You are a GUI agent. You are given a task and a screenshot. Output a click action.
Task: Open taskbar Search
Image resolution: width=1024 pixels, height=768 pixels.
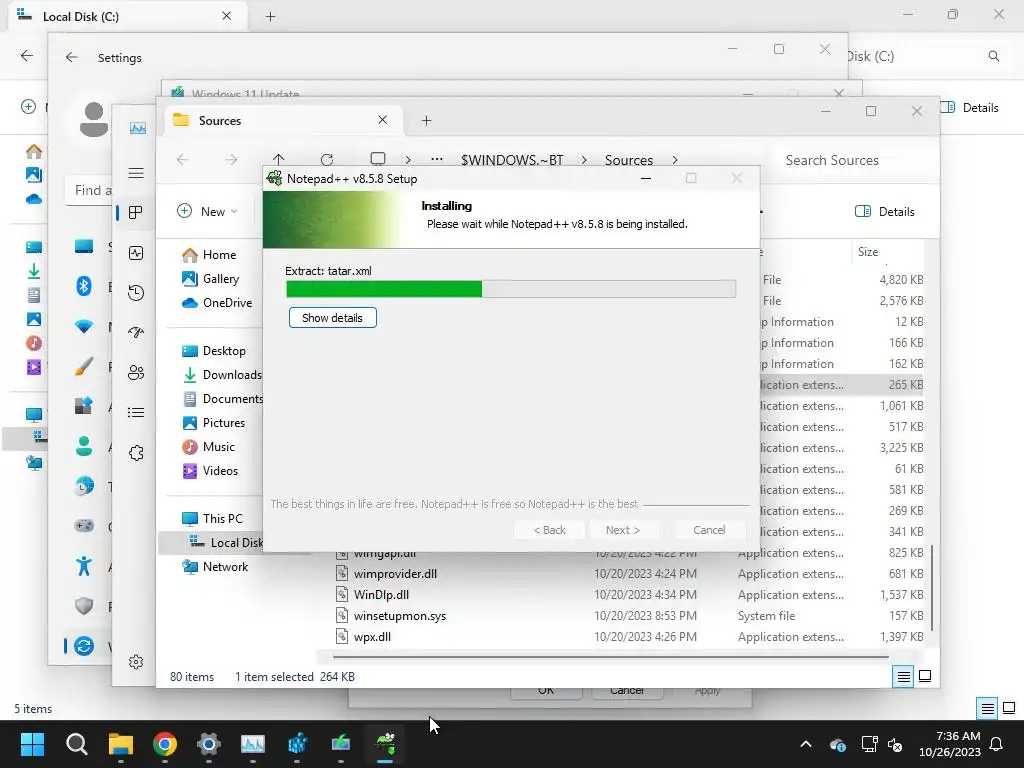pyautogui.click(x=76, y=744)
